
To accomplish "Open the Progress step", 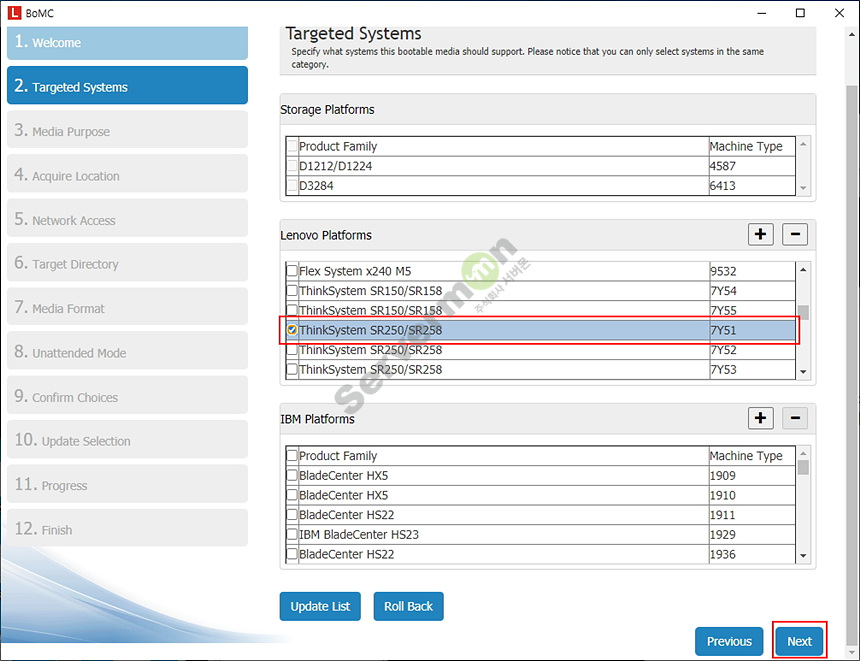I will click(x=127, y=484).
